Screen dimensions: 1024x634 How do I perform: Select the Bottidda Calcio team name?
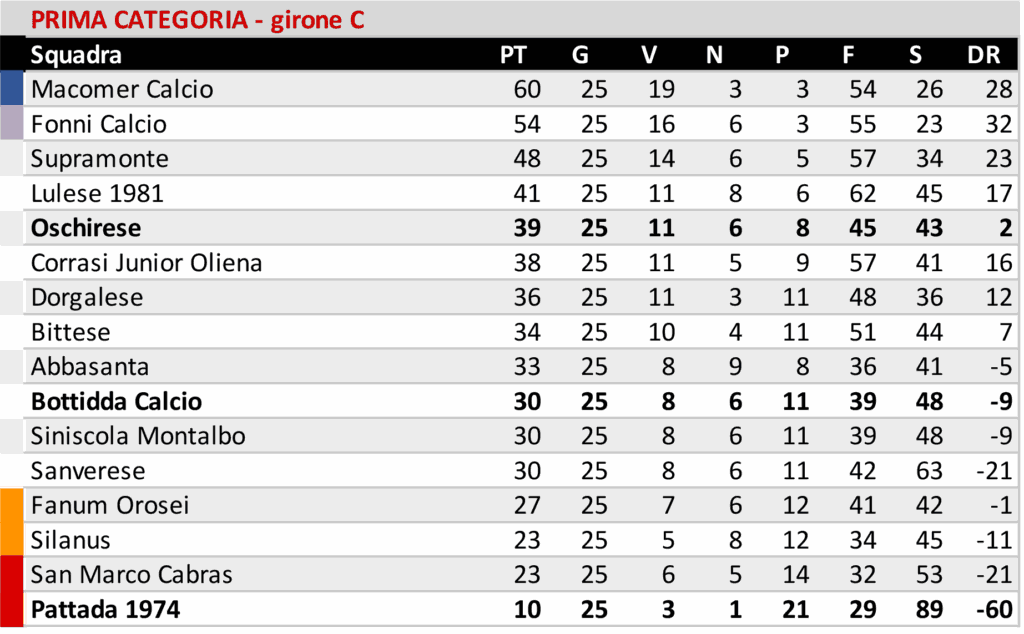tap(116, 402)
